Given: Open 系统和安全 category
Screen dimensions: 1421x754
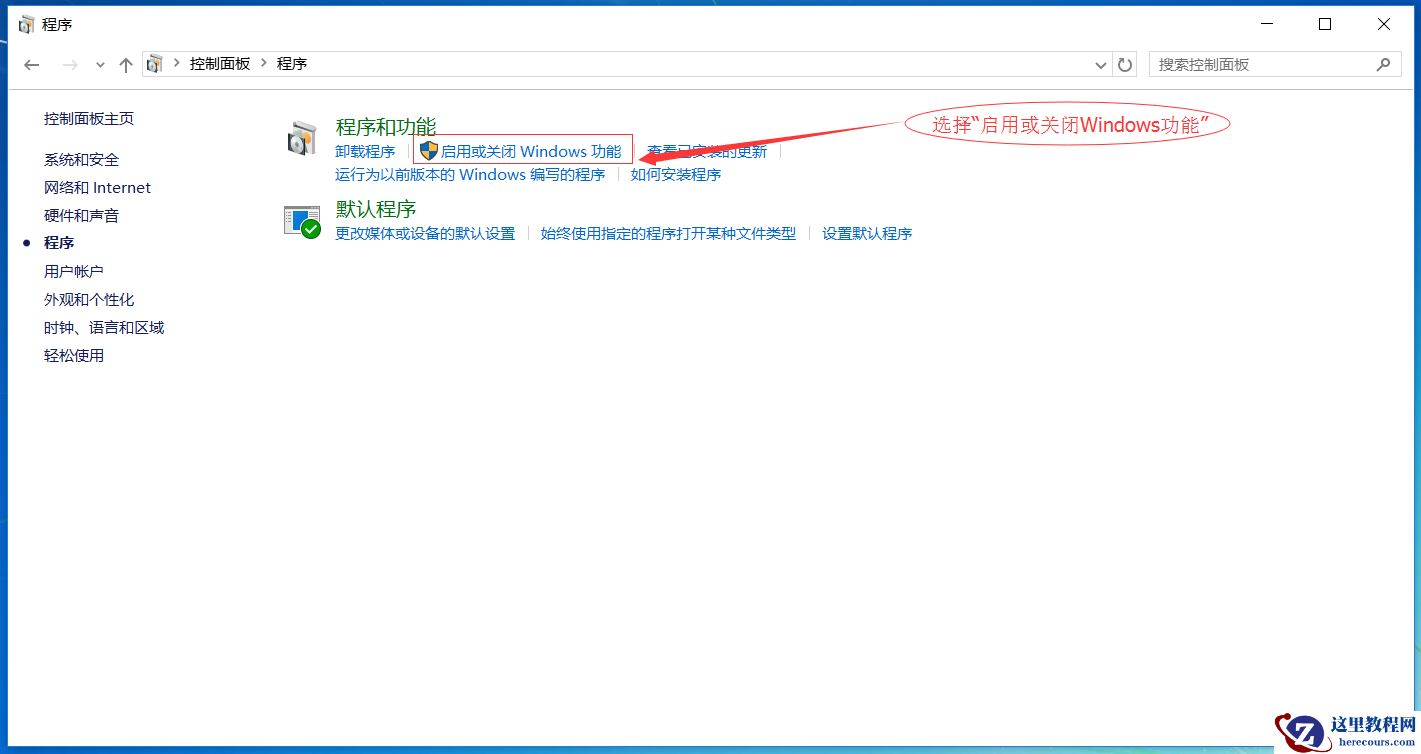Looking at the screenshot, I should 82,159.
